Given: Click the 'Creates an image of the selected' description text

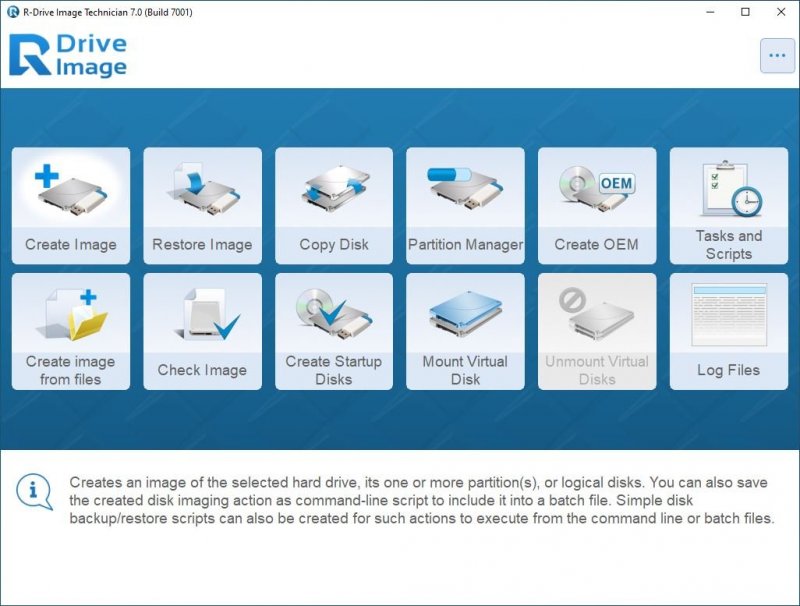Looking at the screenshot, I should coord(422,500).
